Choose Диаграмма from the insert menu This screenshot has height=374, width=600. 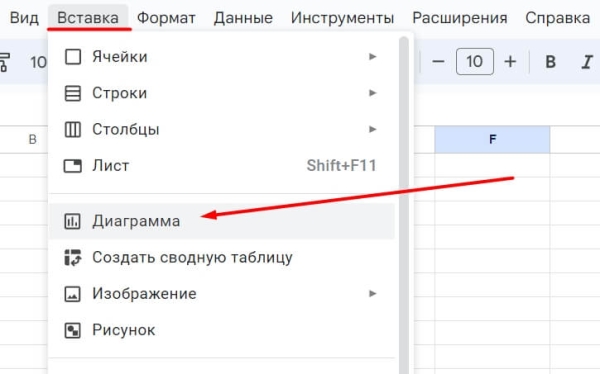coord(222,221)
